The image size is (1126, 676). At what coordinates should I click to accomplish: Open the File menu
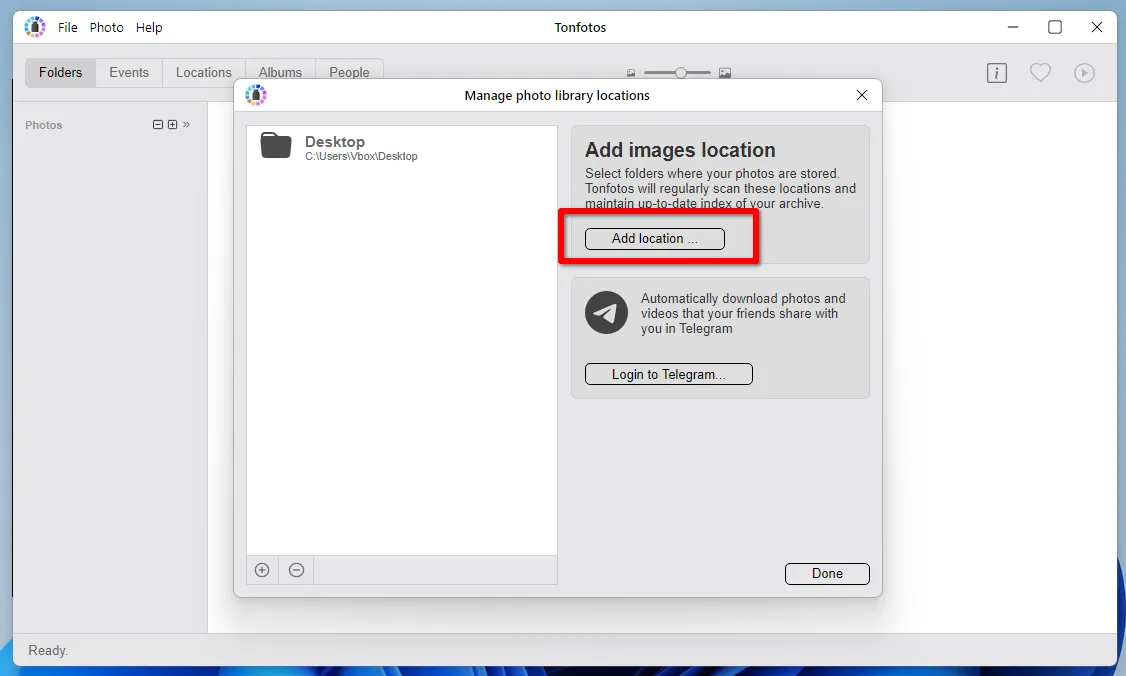point(67,28)
